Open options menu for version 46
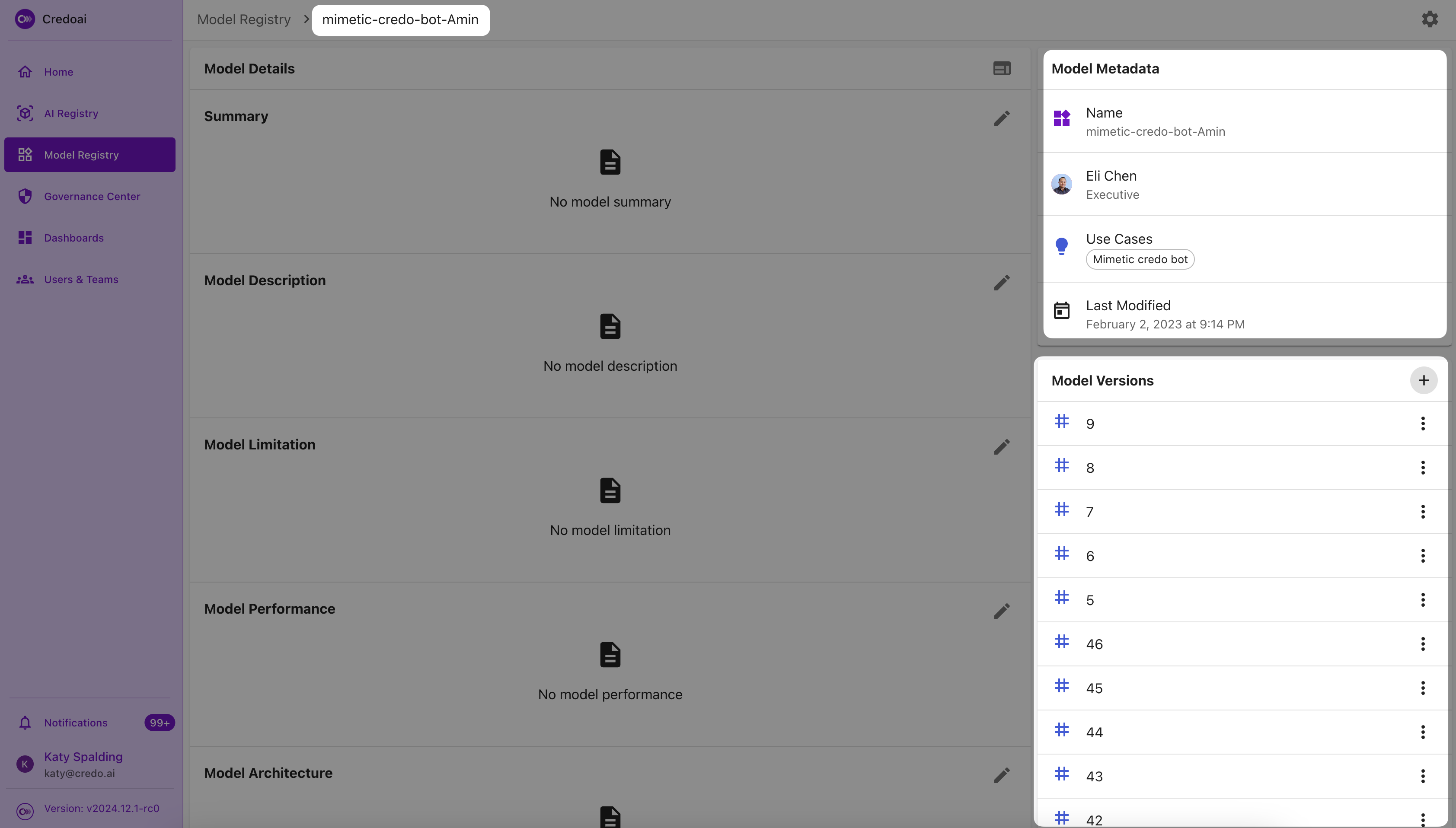Viewport: 1456px width, 828px height. point(1423,644)
